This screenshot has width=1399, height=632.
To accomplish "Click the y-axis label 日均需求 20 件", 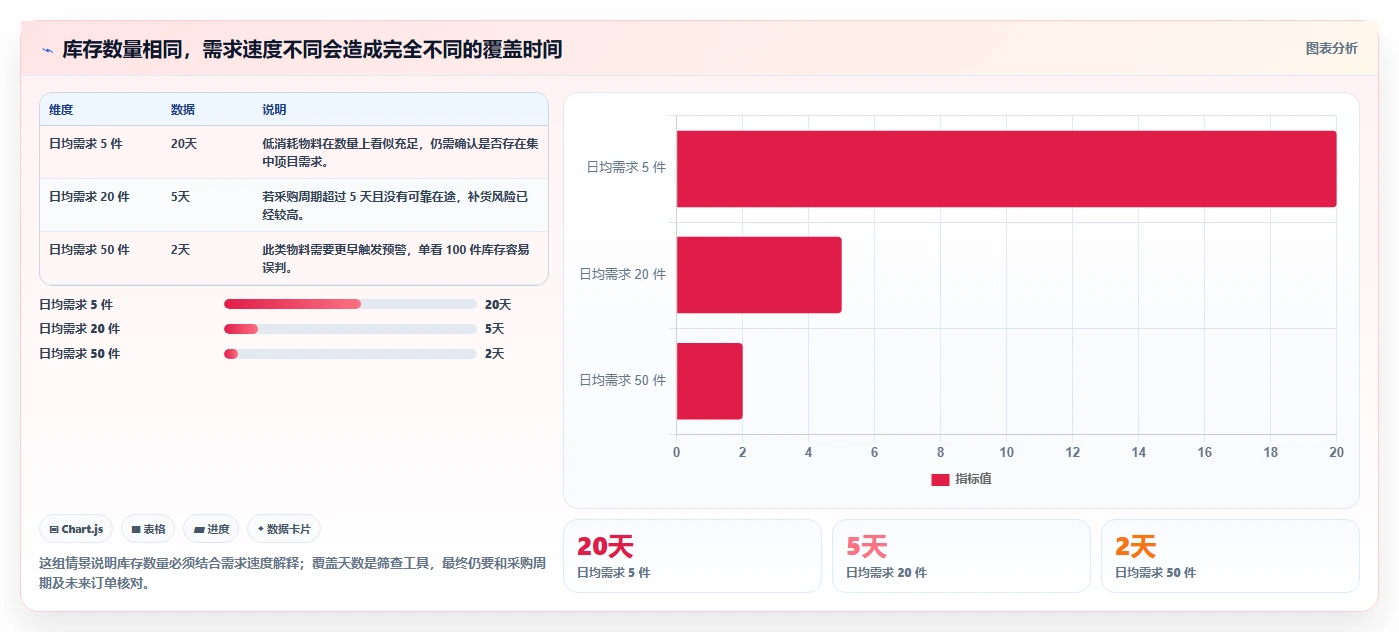I will pyautogui.click(x=623, y=274).
